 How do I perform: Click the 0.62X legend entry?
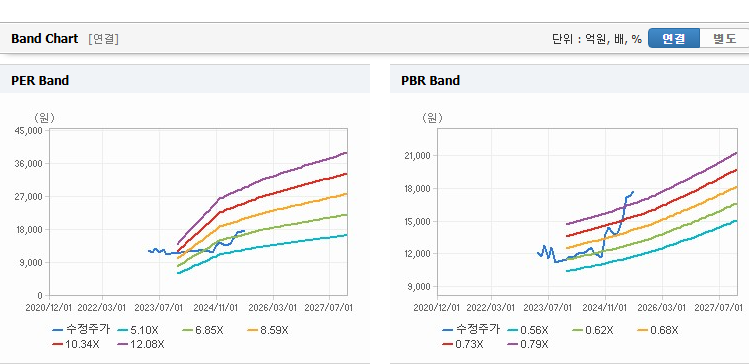tap(593, 330)
